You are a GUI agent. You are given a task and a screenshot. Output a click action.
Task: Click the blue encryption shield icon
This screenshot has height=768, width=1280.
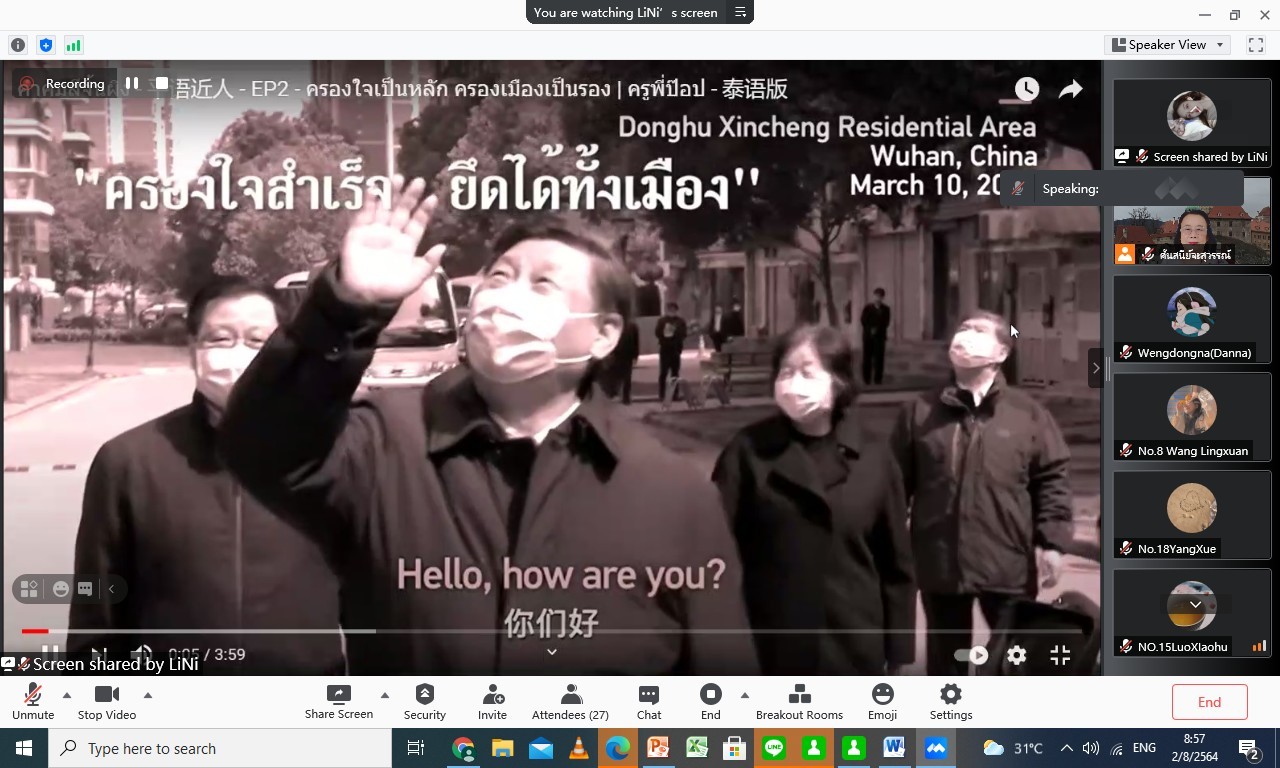(x=45, y=45)
